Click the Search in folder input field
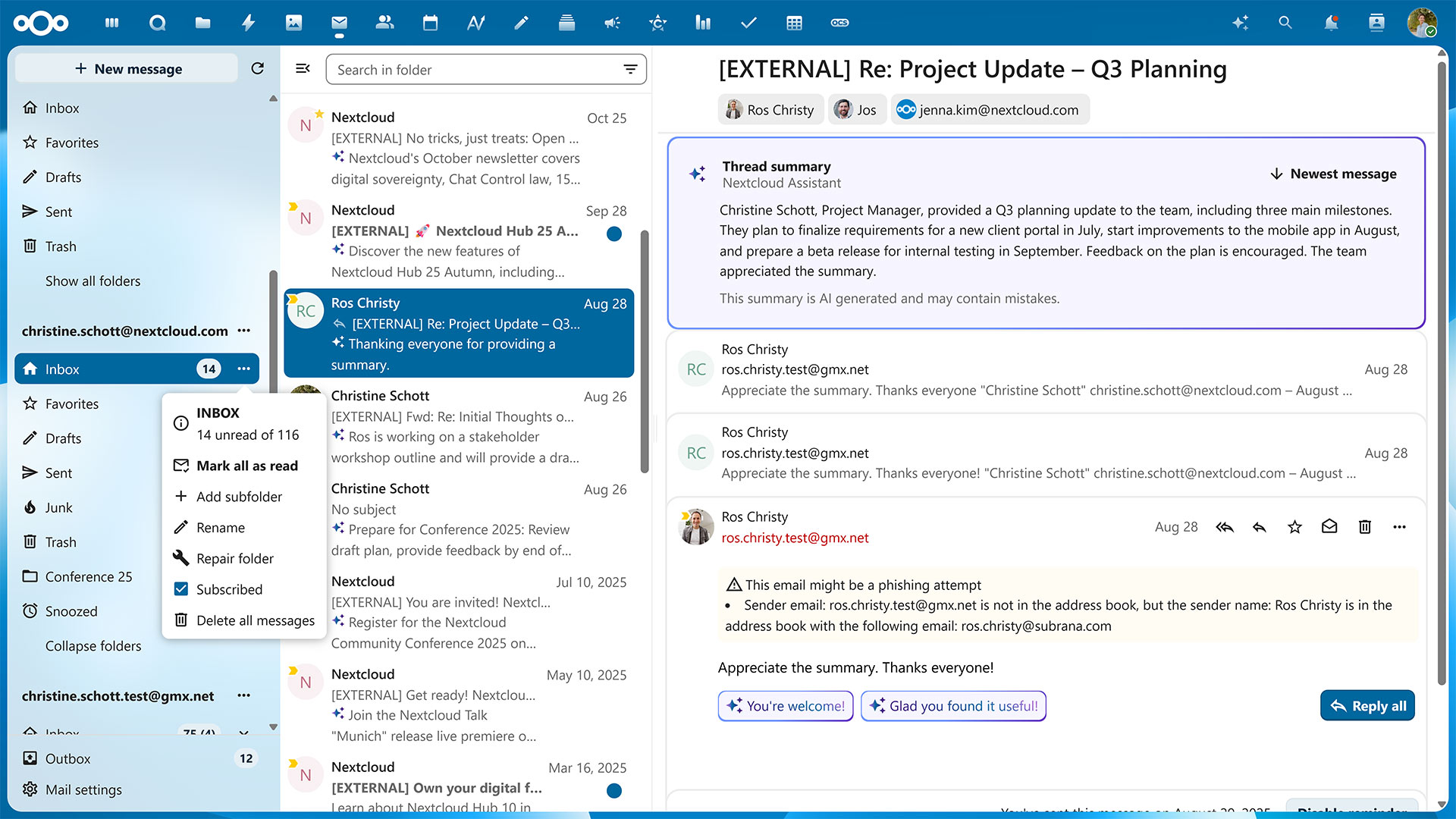The image size is (1456, 819). (485, 69)
